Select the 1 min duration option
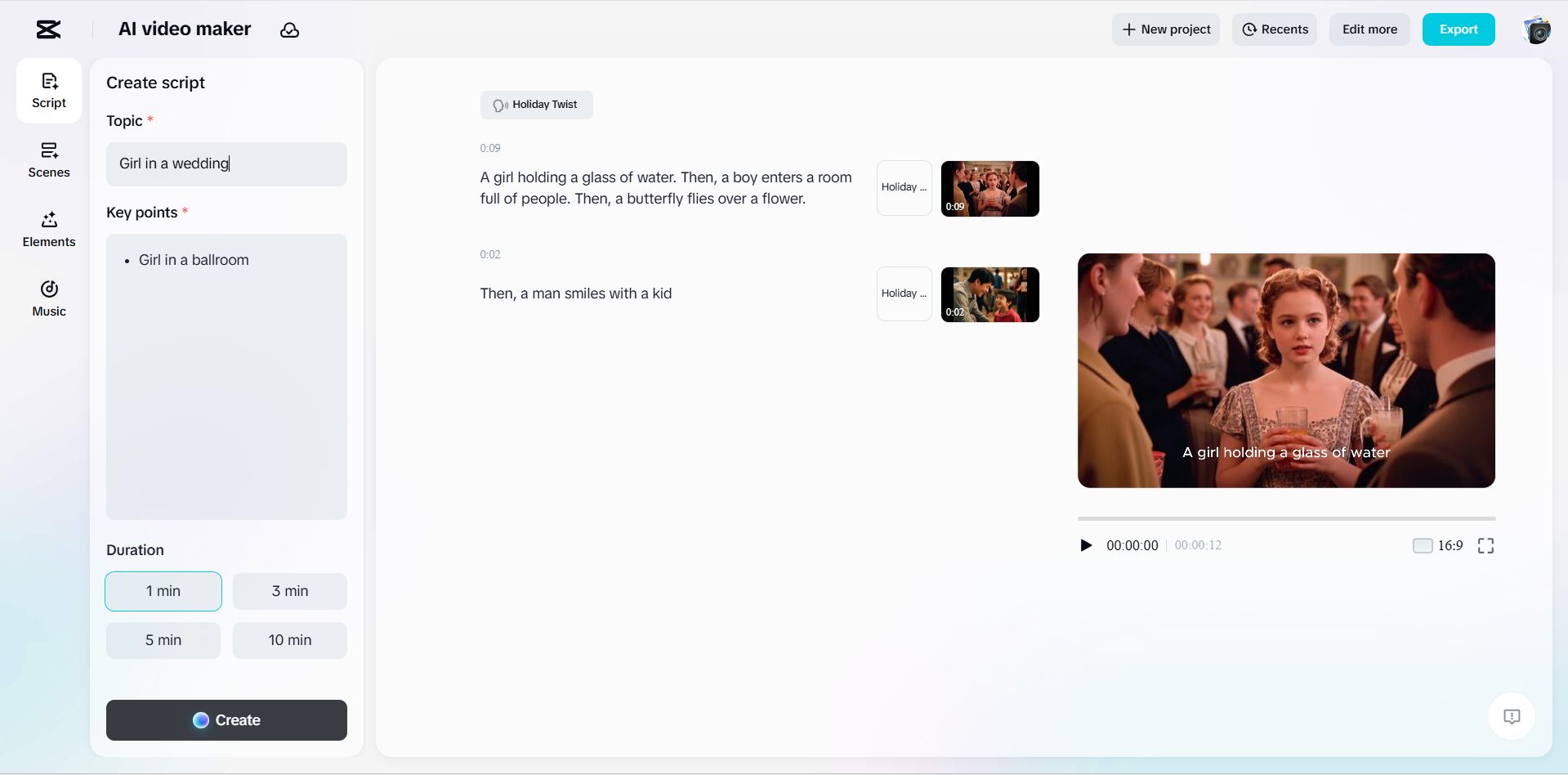Screen dimensions: 1568x775 [x=163, y=590]
